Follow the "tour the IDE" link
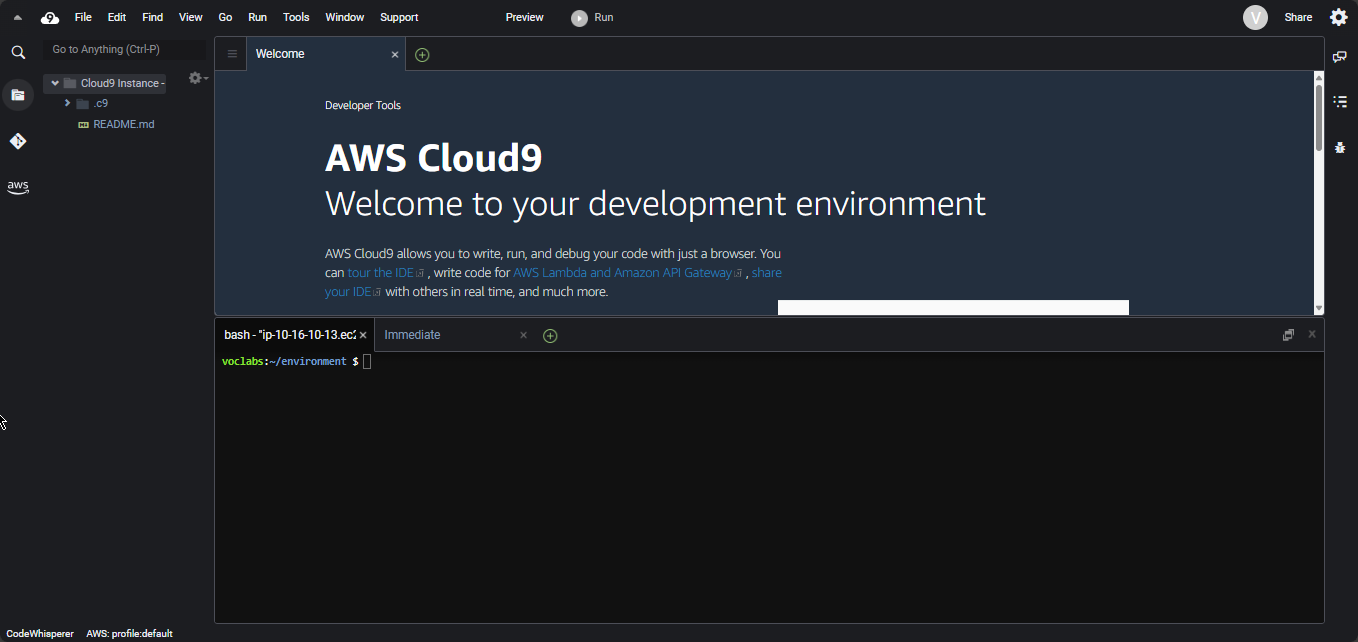Screen dimensions: 1358x642 (387, 273)
